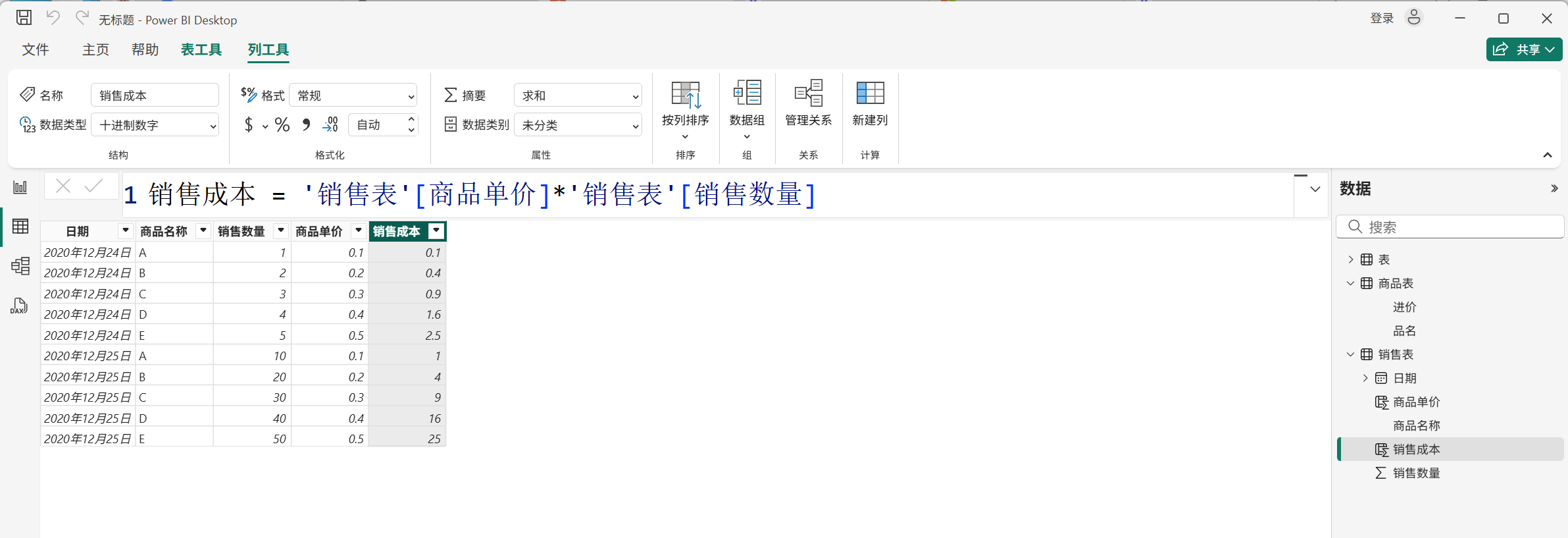This screenshot has width=1568, height=538.
Task: Click cell with 销售成本 value 2.5
Action: pos(407,335)
